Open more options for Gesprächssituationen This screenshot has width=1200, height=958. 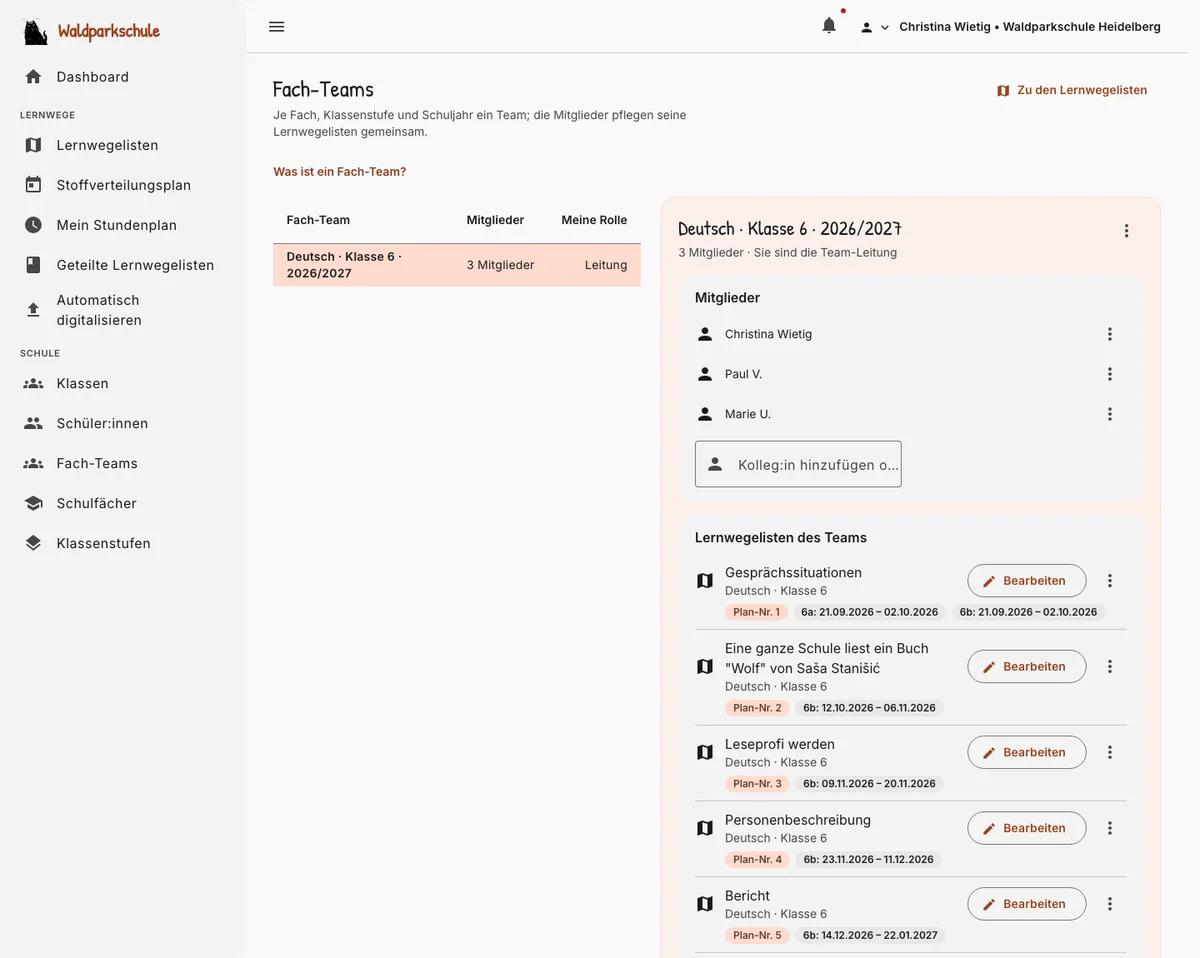pos(1109,581)
